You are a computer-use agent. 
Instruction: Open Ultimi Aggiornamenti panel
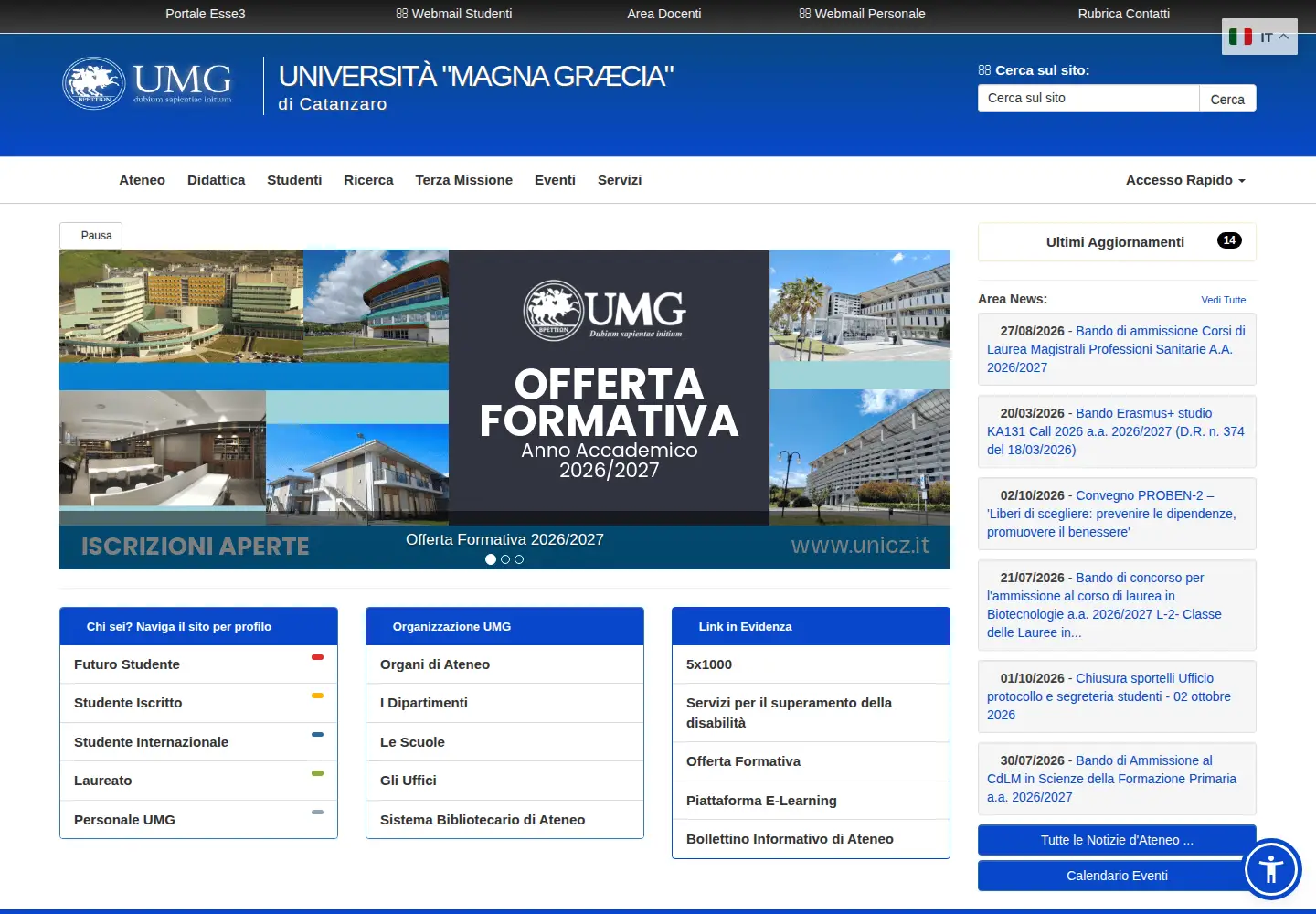pyautogui.click(x=1117, y=241)
